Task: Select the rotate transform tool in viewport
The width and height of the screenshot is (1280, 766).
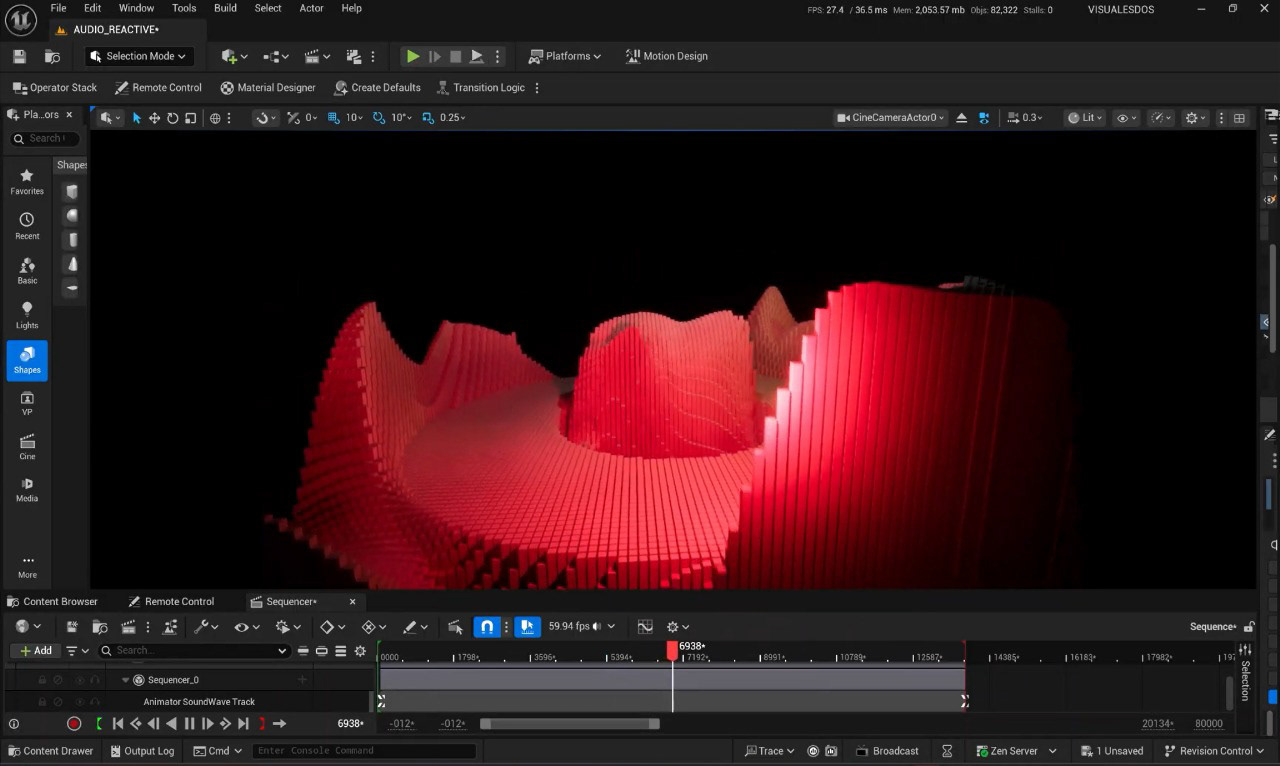Action: [172, 118]
